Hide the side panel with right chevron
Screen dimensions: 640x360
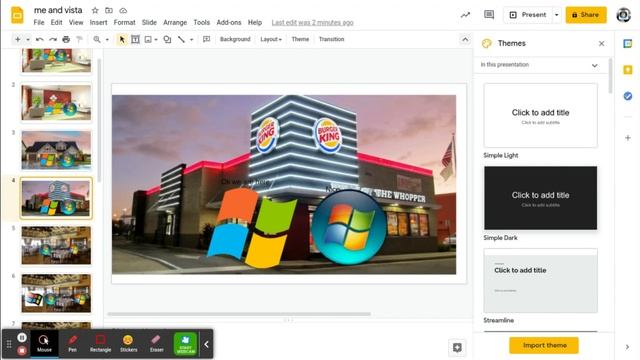(627, 347)
